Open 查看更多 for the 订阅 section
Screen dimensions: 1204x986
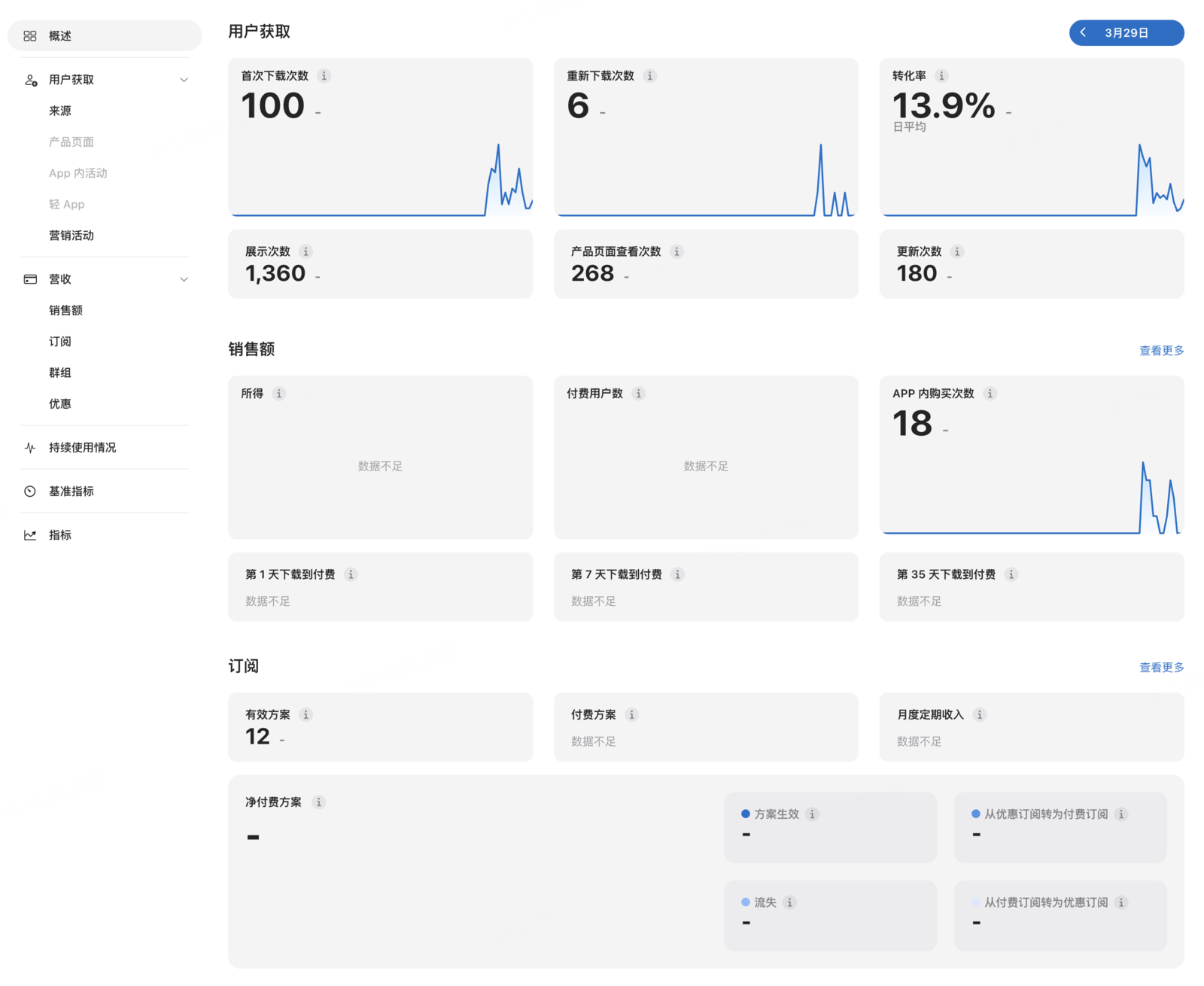pos(1161,667)
